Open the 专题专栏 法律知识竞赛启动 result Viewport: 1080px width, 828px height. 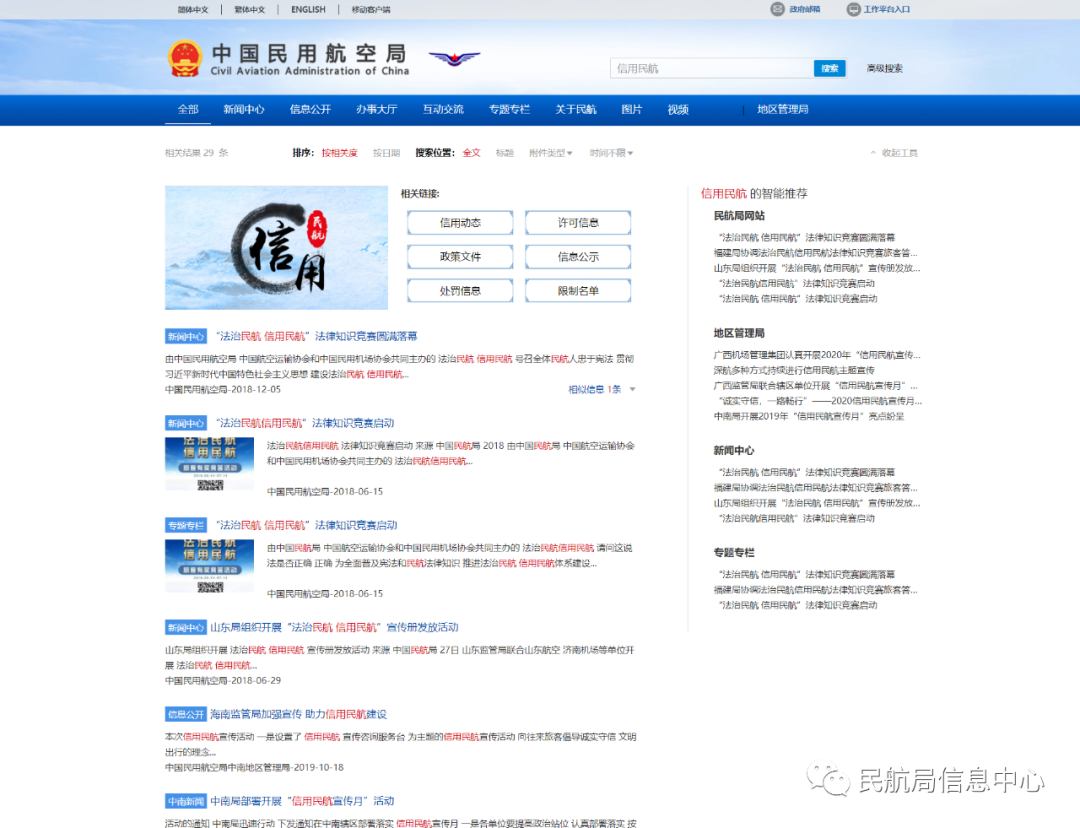point(307,525)
